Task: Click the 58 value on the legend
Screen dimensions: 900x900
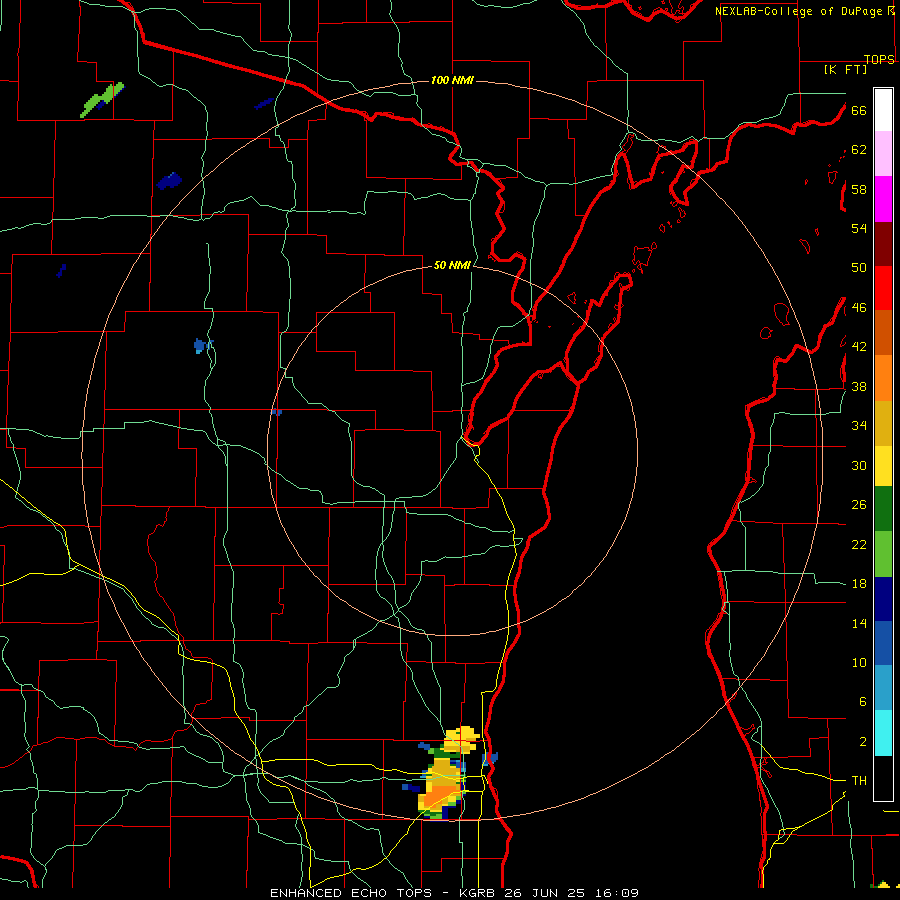Action: (859, 189)
